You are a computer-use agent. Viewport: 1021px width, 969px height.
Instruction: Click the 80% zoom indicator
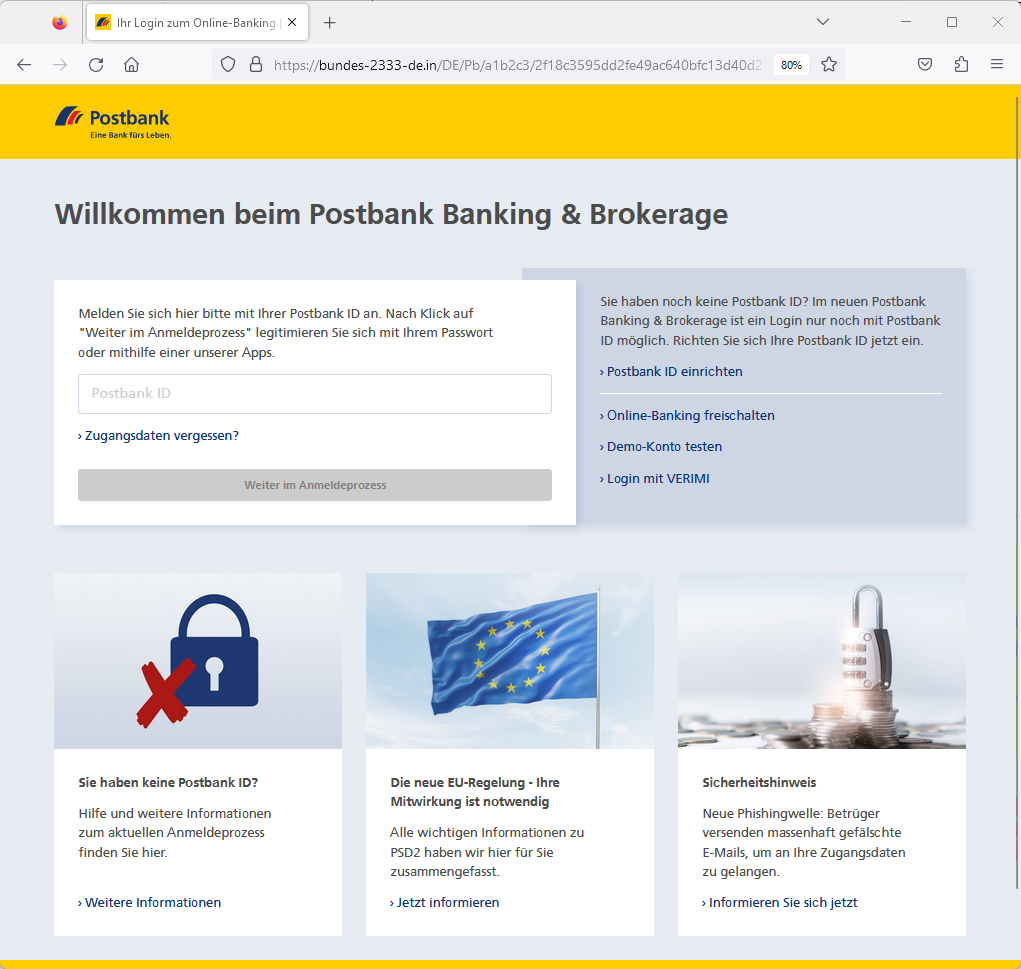[791, 64]
